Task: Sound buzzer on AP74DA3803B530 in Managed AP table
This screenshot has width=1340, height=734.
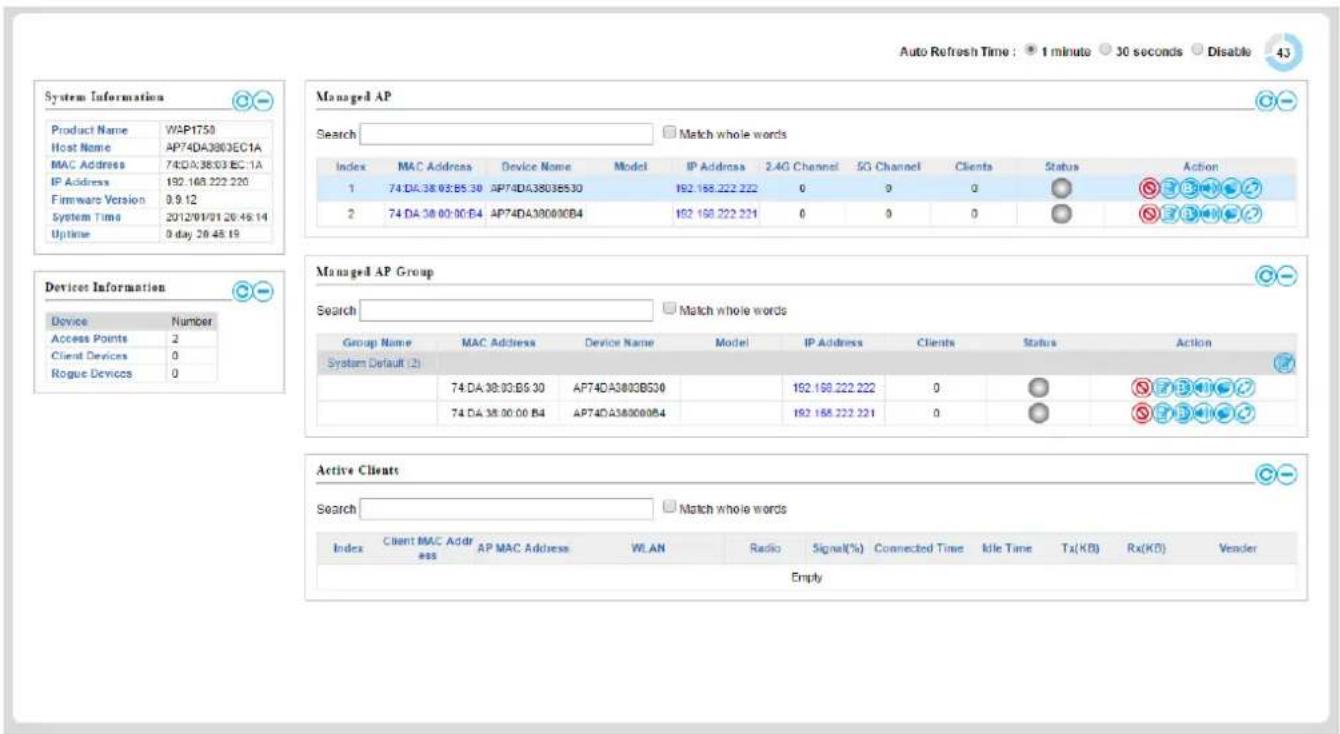Action: pyautogui.click(x=1210, y=188)
